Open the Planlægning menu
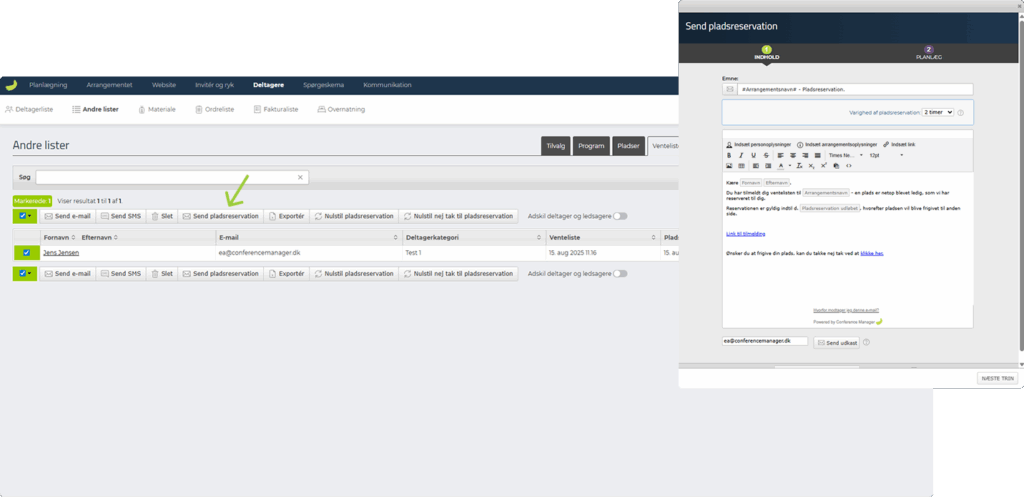 (x=48, y=85)
